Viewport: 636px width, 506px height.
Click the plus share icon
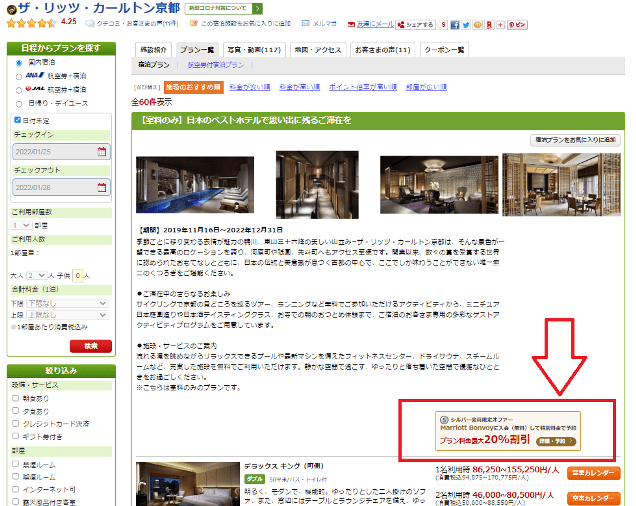click(501, 25)
